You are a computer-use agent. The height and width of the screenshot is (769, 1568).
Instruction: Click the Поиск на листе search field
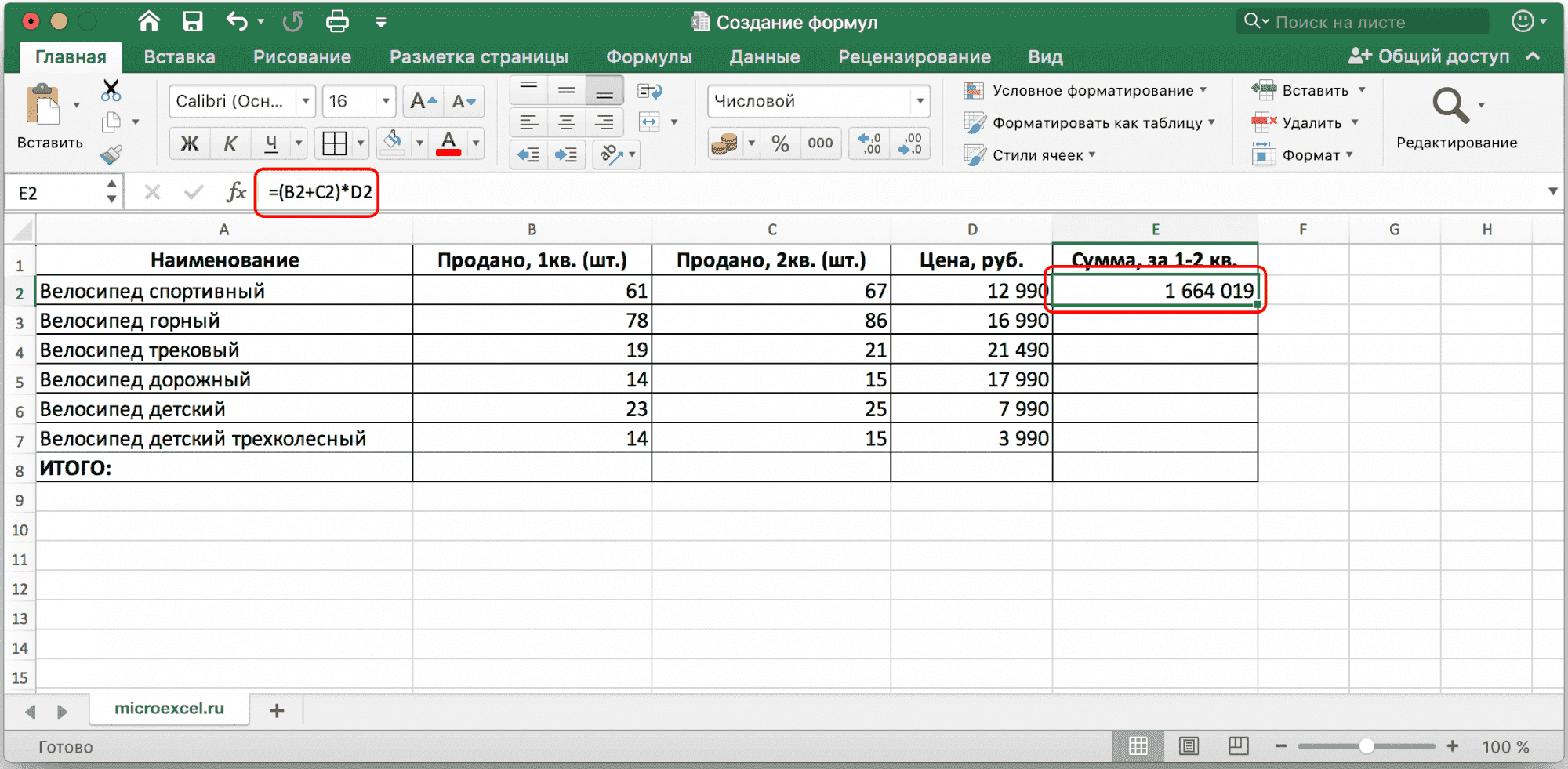pyautogui.click(x=1364, y=22)
